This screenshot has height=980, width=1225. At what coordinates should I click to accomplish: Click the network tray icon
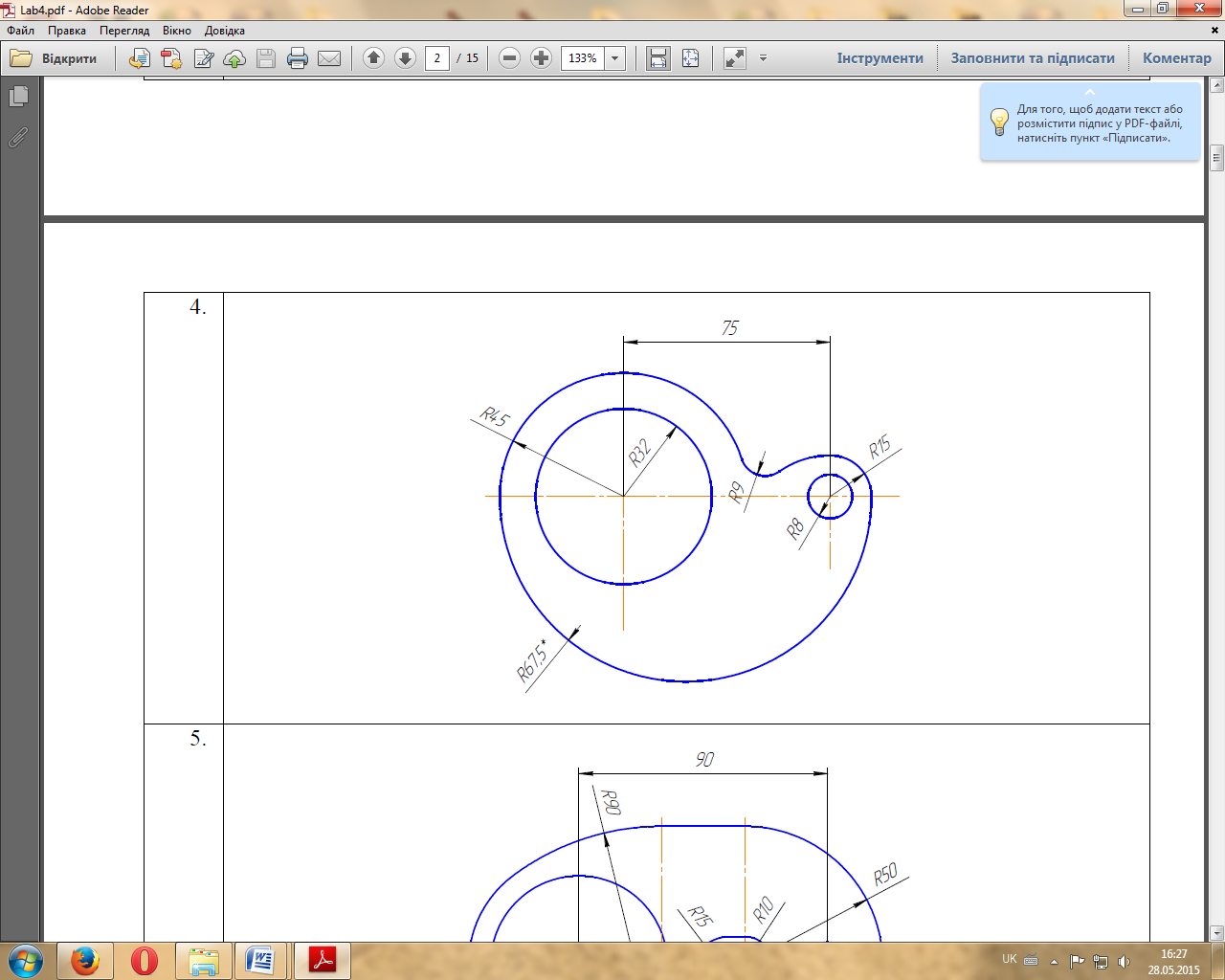point(1101,962)
